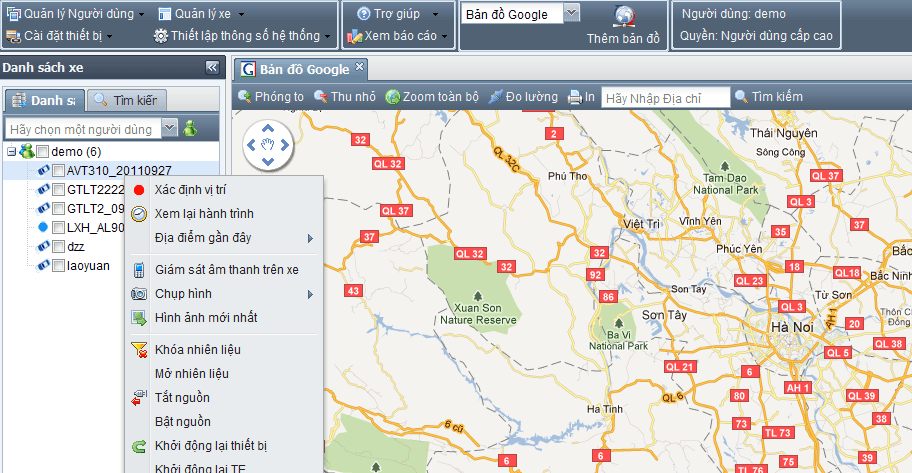Click the Tìm kiếm address search button
The height and width of the screenshot is (473, 912).
[769, 97]
